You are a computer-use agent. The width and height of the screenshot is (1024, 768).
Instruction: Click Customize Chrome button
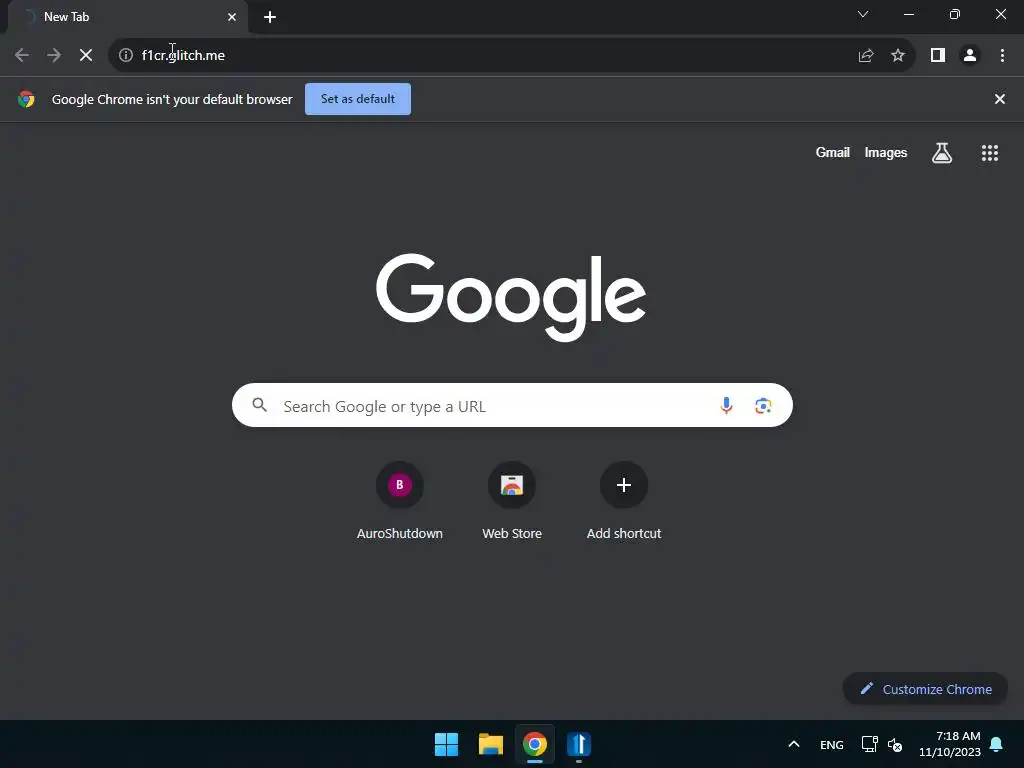(x=925, y=689)
